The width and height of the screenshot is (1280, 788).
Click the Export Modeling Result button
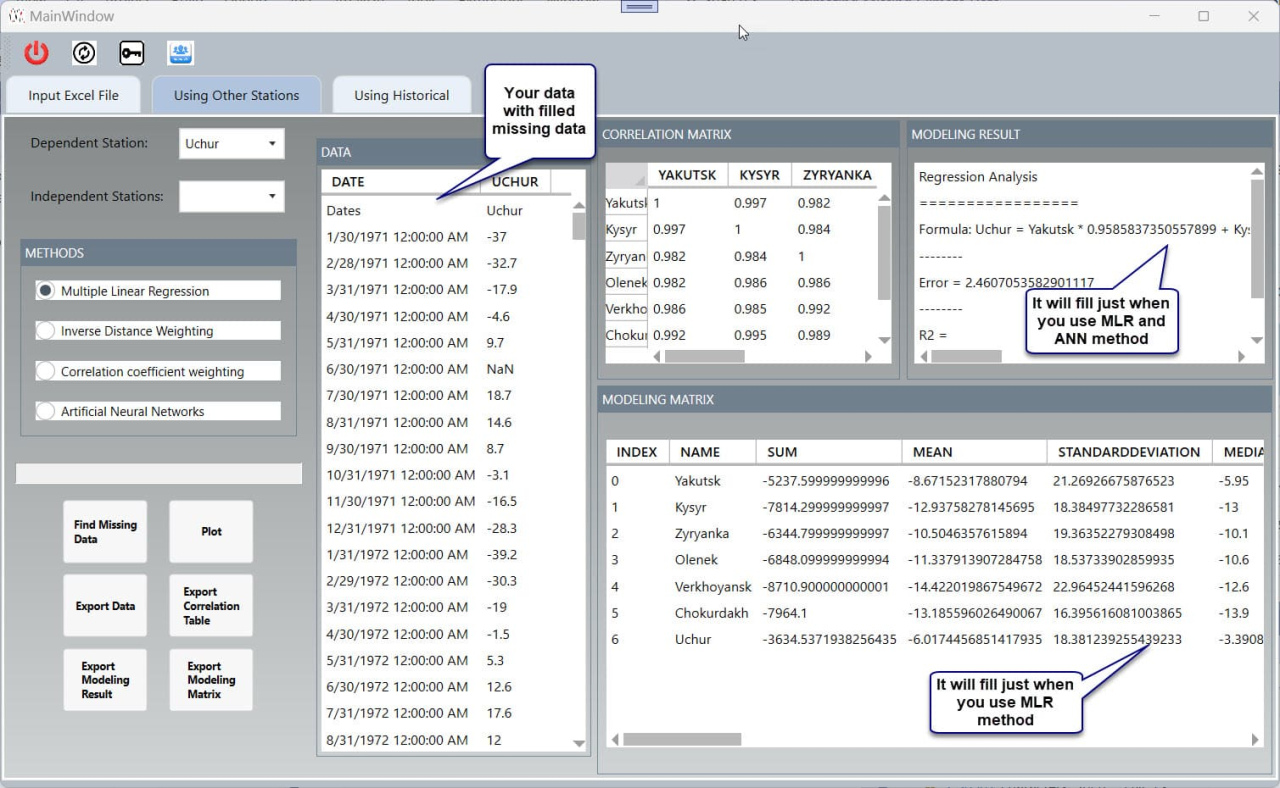pos(105,680)
